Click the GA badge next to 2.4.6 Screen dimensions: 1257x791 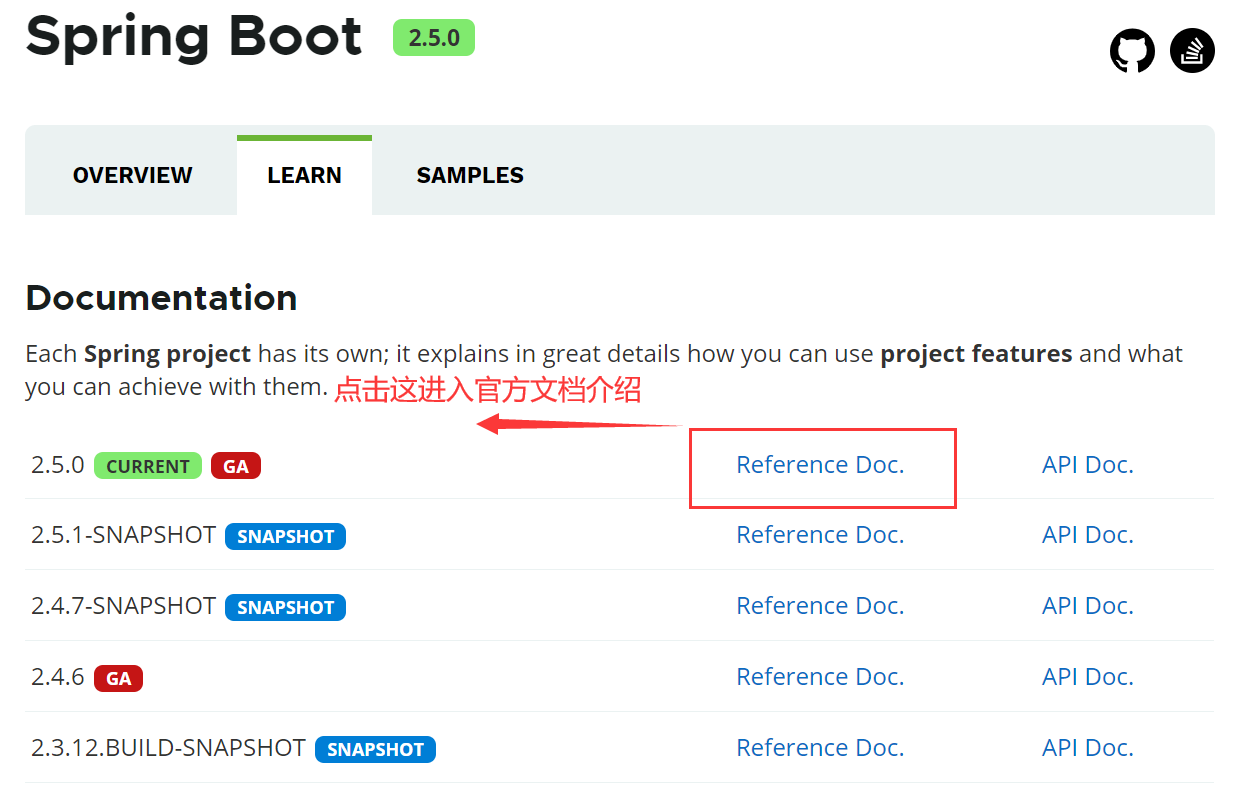pyautogui.click(x=119, y=678)
